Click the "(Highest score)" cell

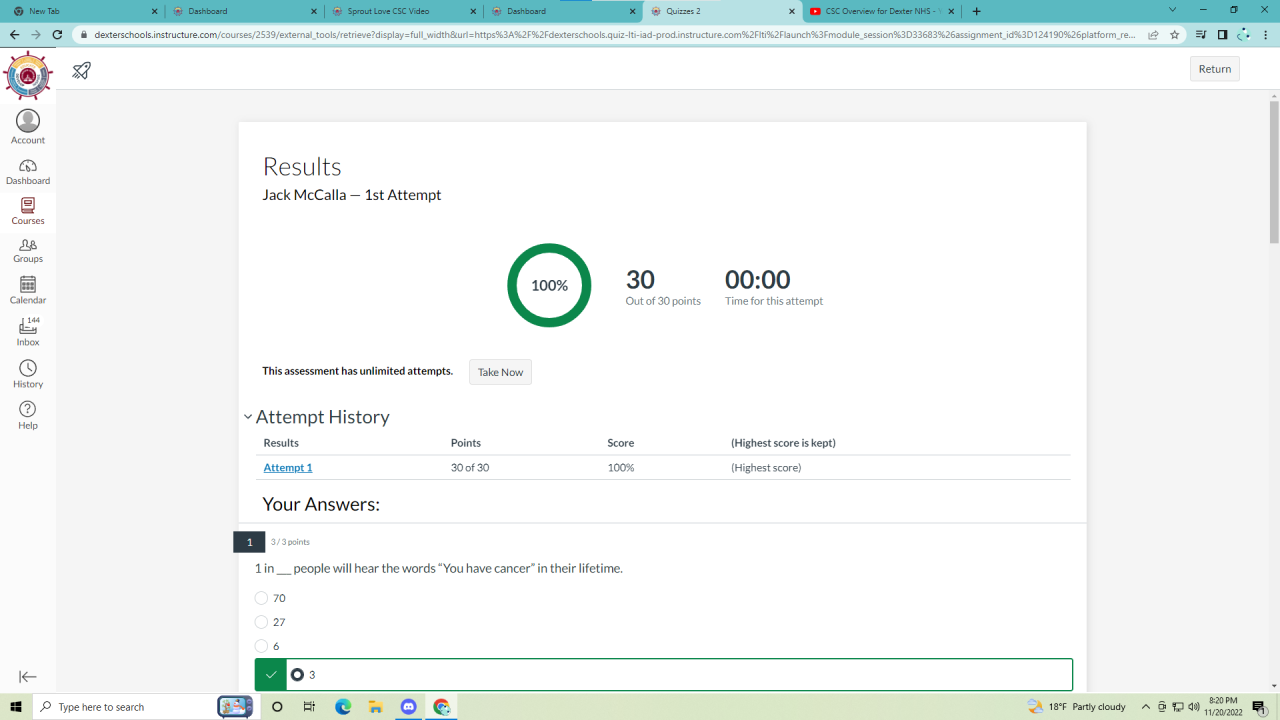coord(766,468)
